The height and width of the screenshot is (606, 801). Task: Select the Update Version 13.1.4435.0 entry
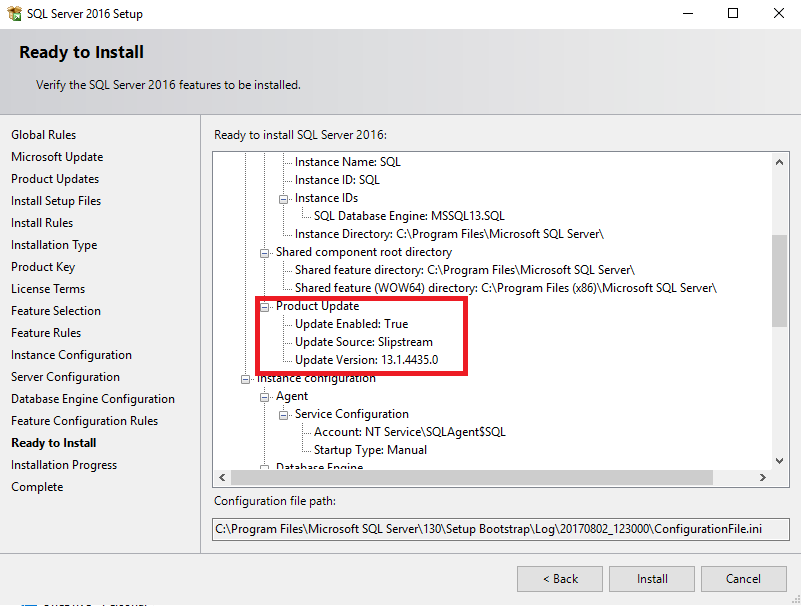point(366,360)
